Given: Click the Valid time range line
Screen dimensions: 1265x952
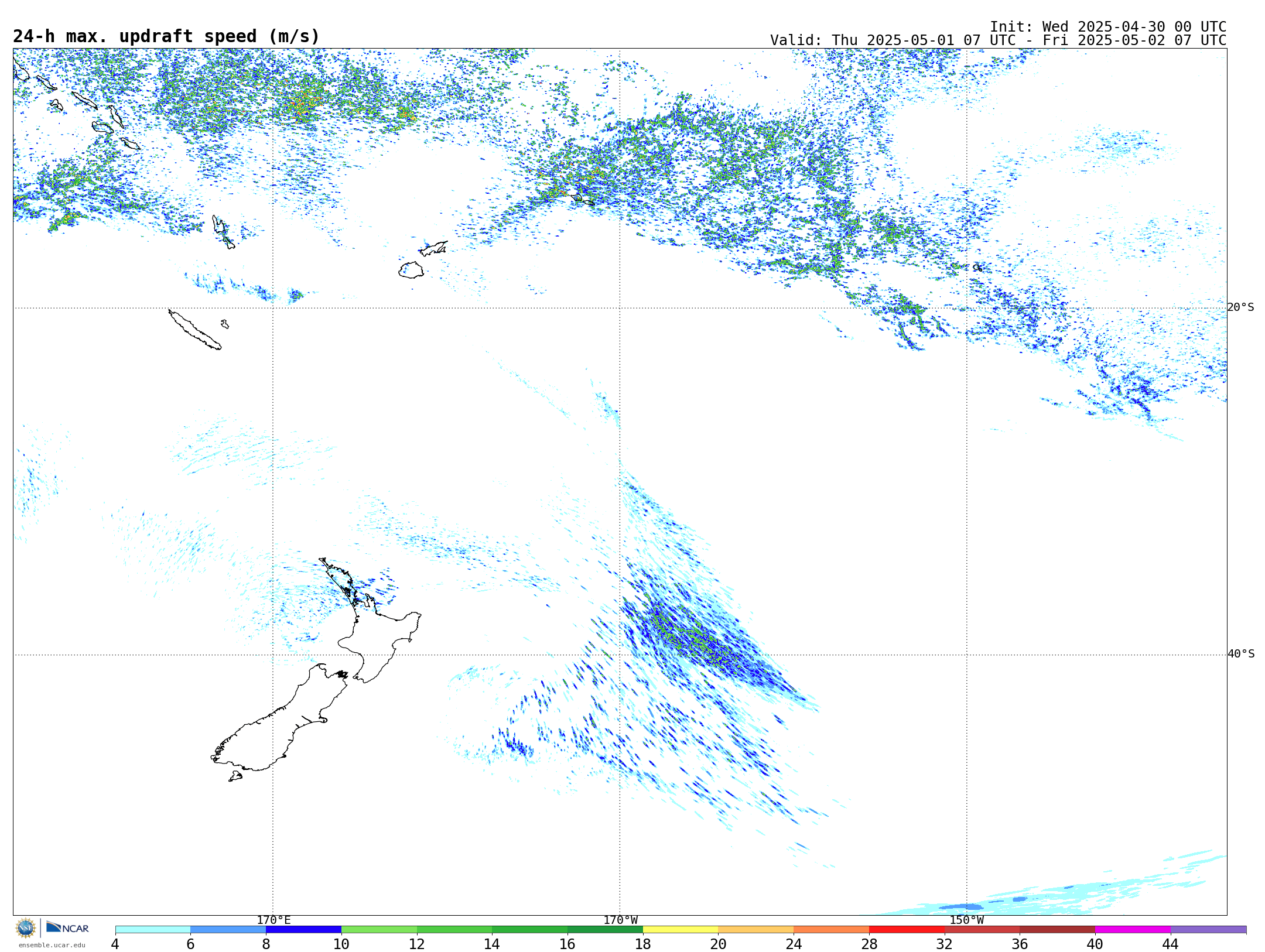Looking at the screenshot, I should click(998, 40).
